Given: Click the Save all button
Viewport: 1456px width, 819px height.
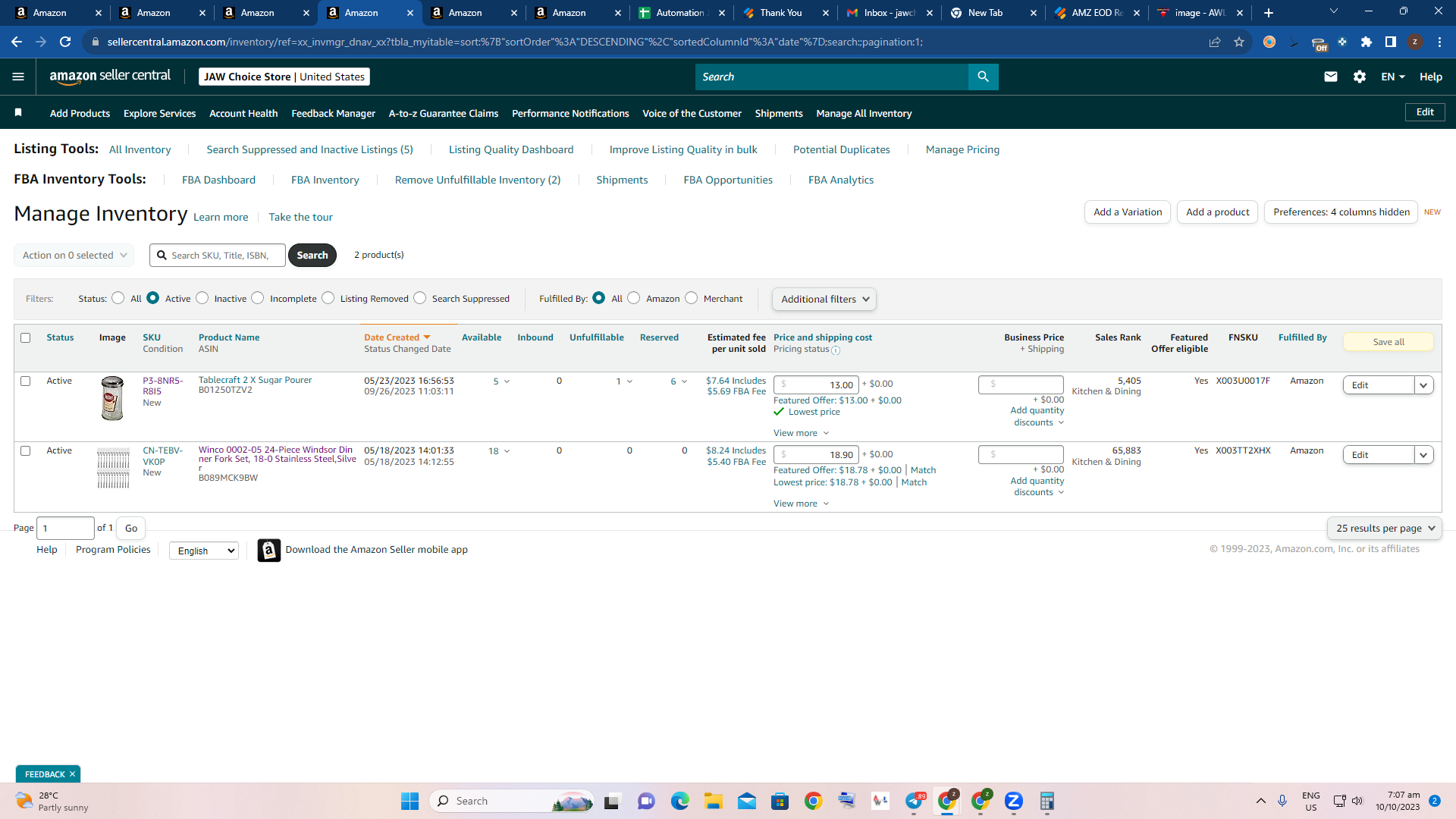Looking at the screenshot, I should 1389,342.
